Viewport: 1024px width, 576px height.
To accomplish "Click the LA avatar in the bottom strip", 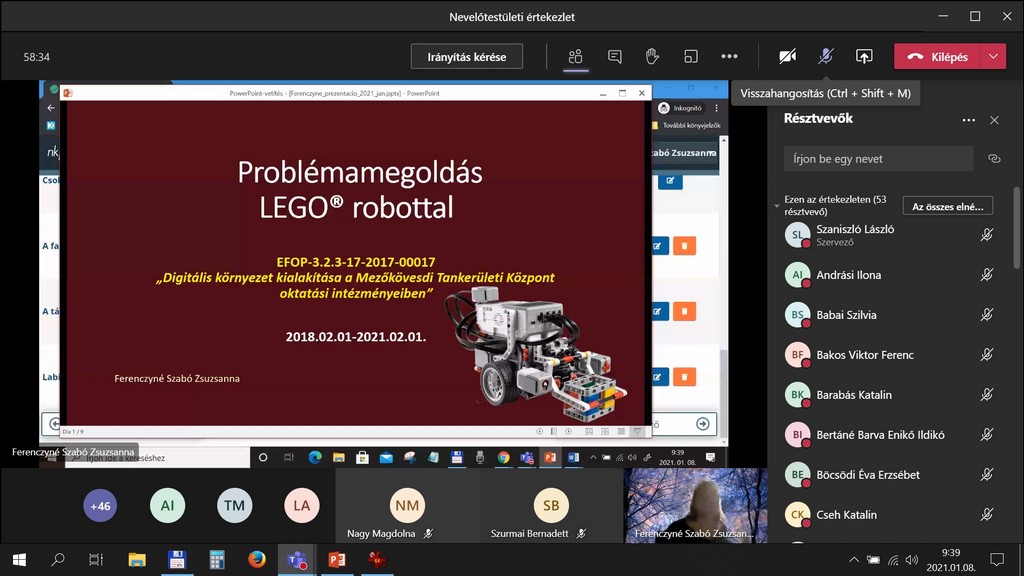I will [302, 505].
